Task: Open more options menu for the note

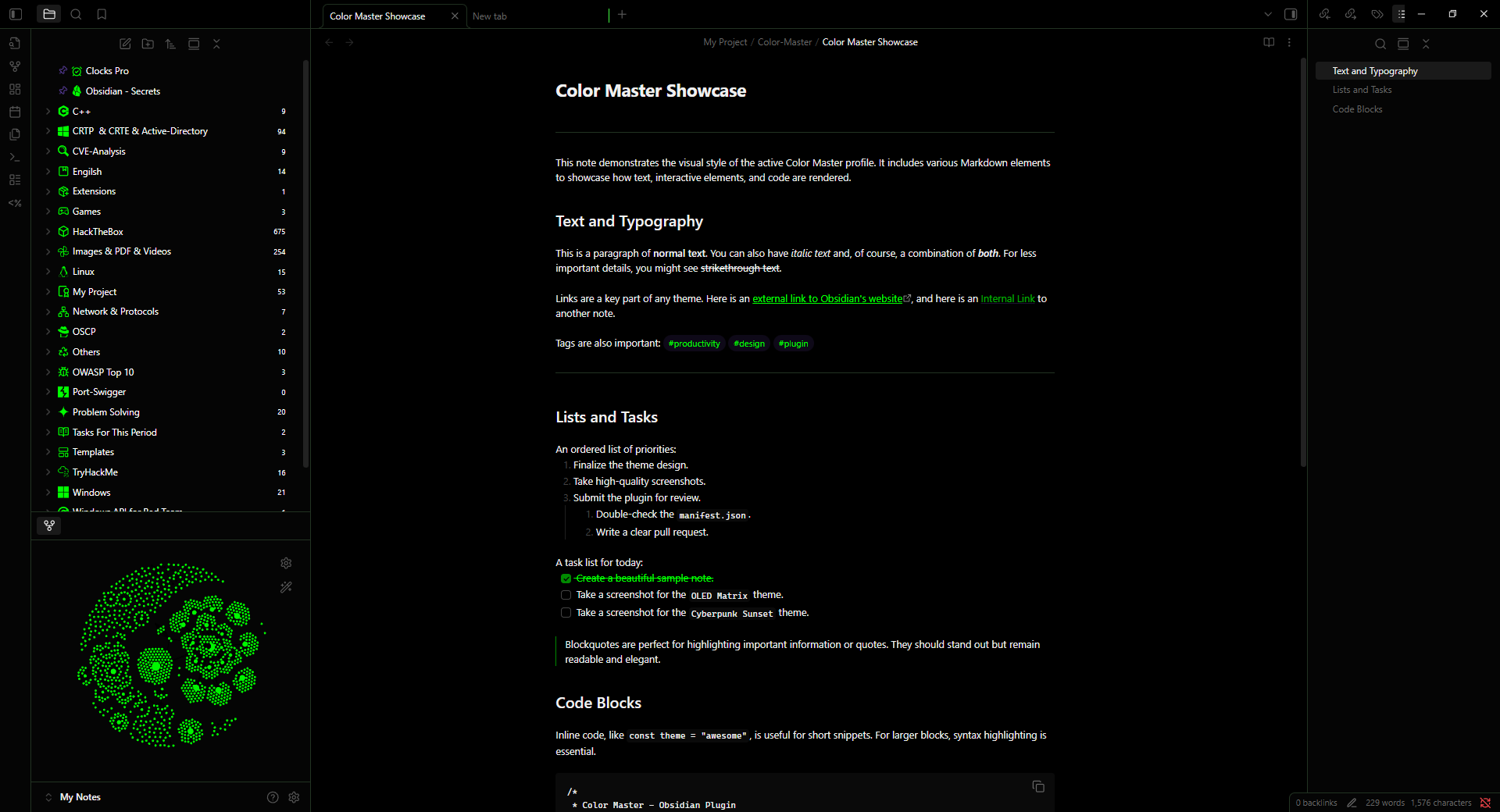Action: pyautogui.click(x=1289, y=42)
